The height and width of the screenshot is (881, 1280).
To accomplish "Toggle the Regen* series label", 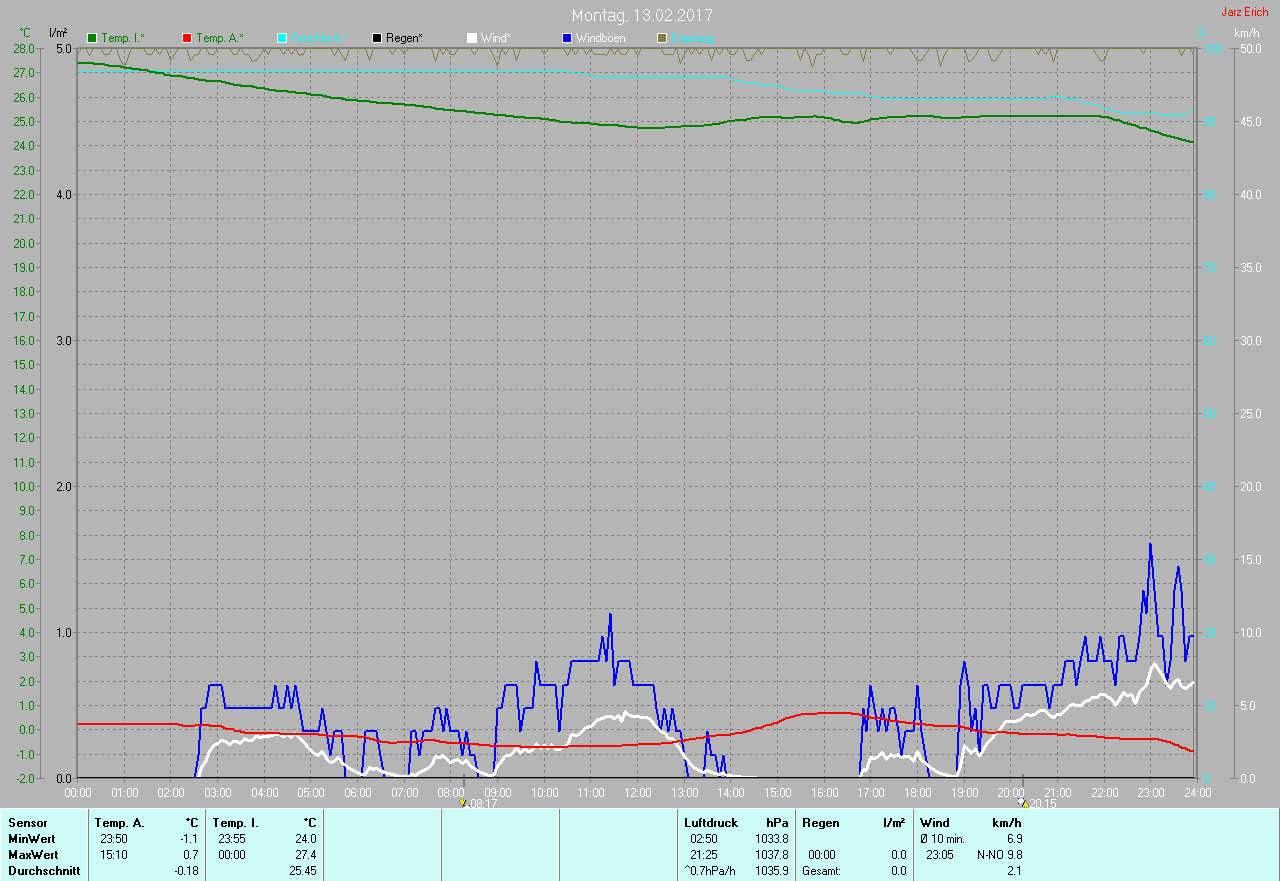I will point(405,38).
